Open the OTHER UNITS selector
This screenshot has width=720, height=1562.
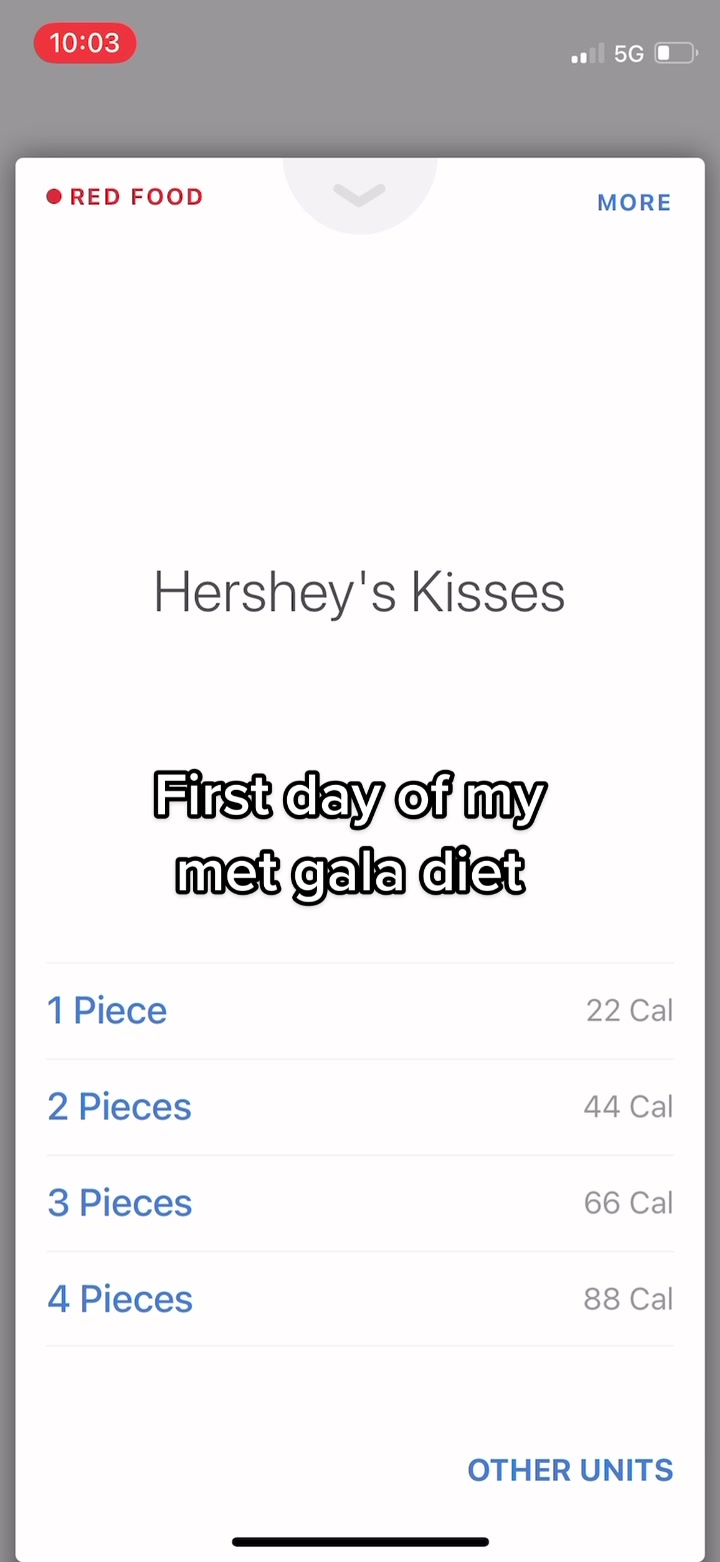pos(570,1469)
